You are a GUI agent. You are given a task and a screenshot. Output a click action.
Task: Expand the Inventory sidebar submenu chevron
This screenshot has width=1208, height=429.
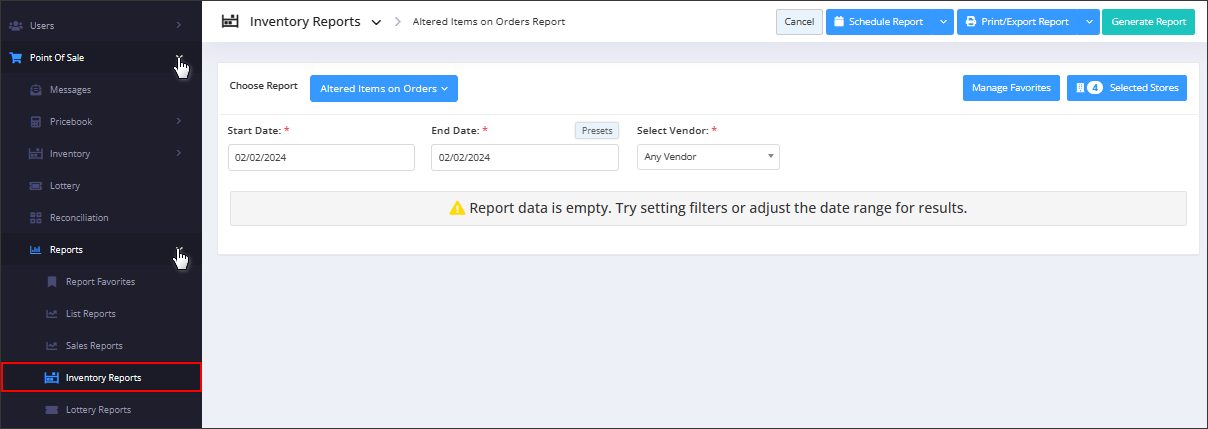pyautogui.click(x=178, y=154)
